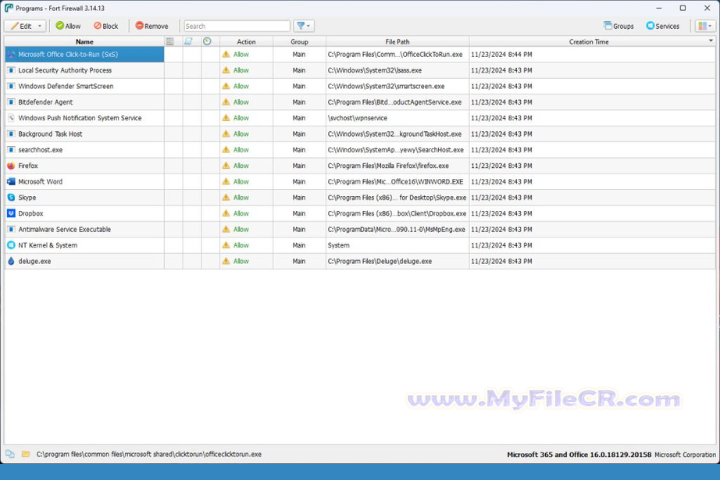Click the Background Task Host icon
This screenshot has width=720, height=480.
click(x=11, y=134)
